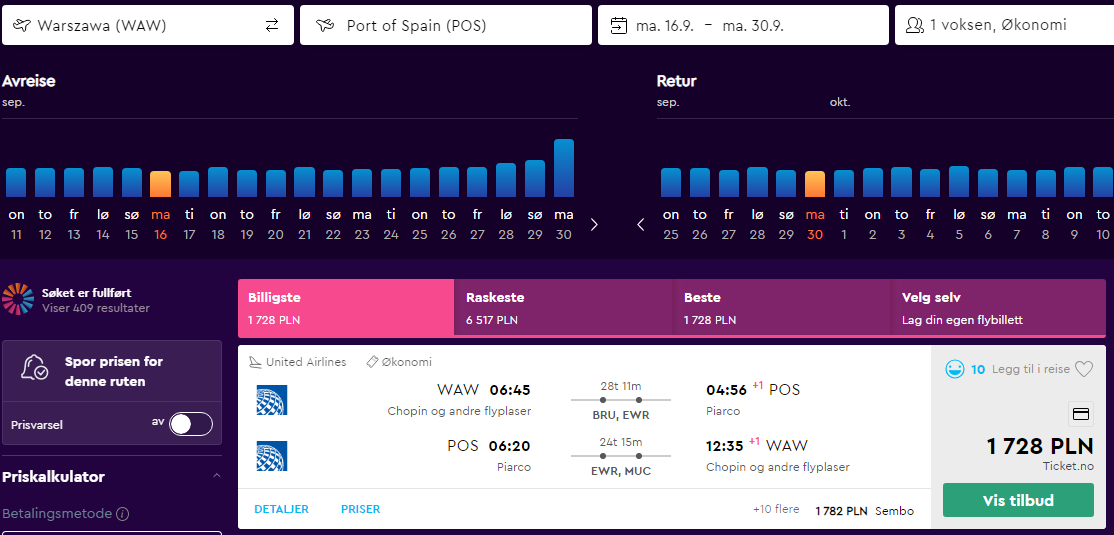Click the passengers icon beside 1 voksen
1114x535 pixels.
(914, 25)
